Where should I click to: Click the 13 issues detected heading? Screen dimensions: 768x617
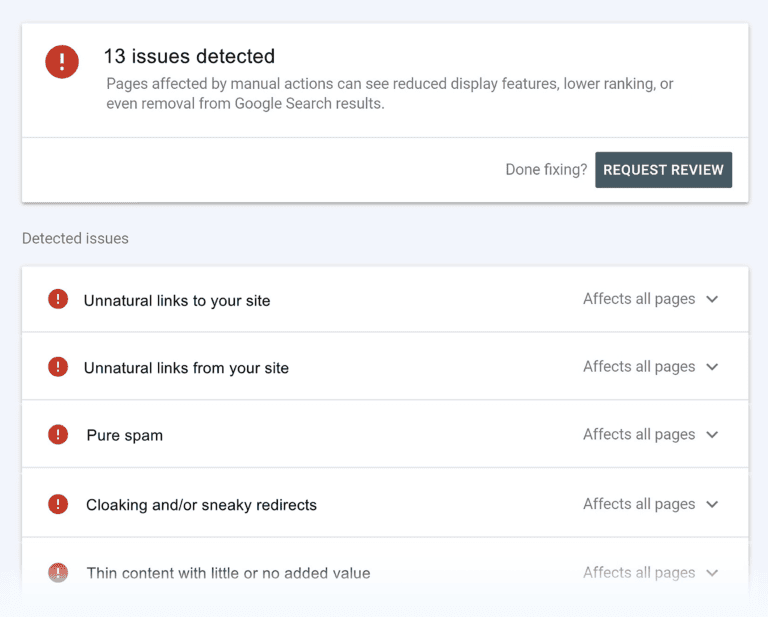click(x=189, y=57)
